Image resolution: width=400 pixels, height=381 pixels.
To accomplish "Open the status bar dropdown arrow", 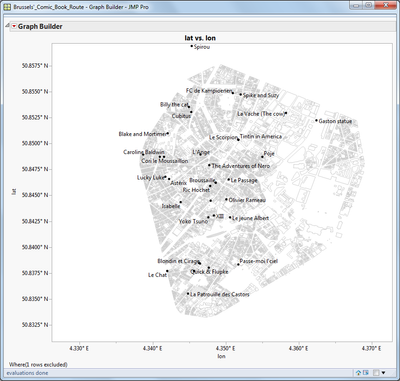I will tap(383, 373).
